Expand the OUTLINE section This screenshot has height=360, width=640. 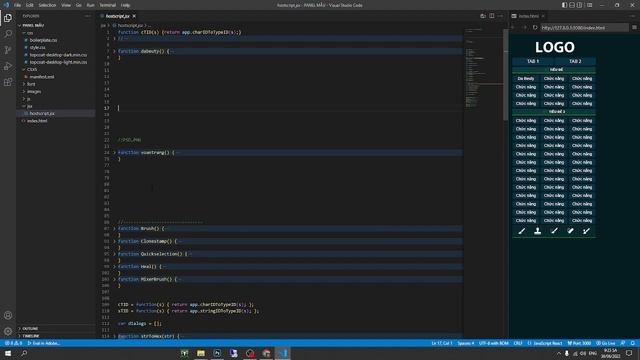(x=29, y=329)
